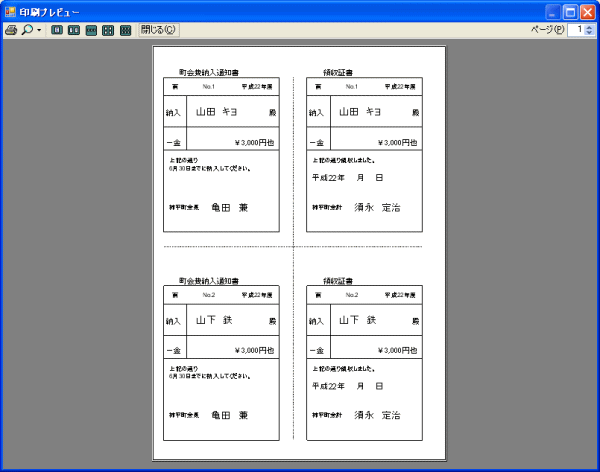Switch to one-page view layout

[57, 30]
